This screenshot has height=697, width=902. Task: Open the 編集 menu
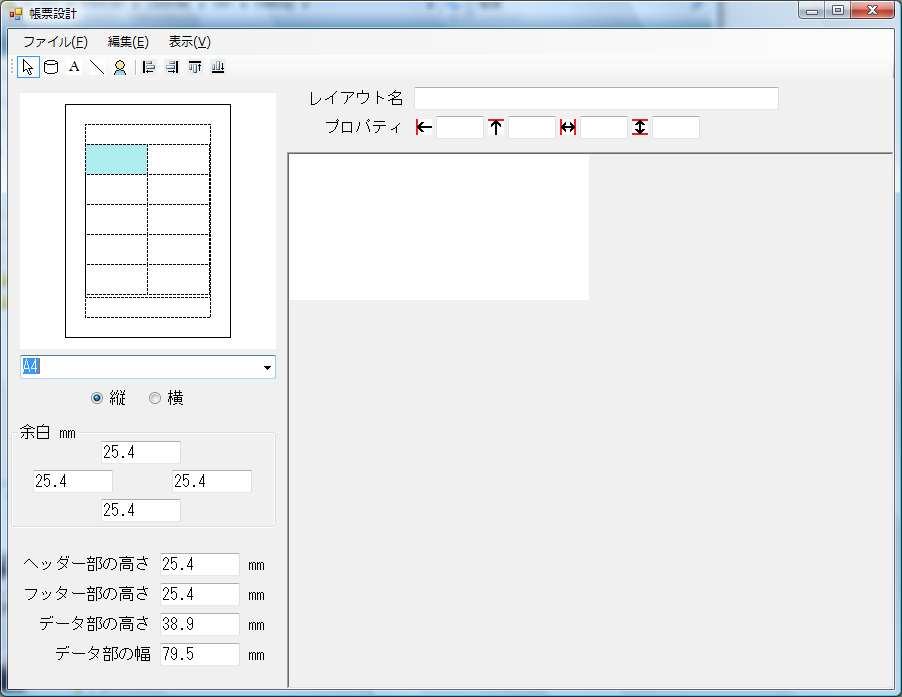[128, 42]
